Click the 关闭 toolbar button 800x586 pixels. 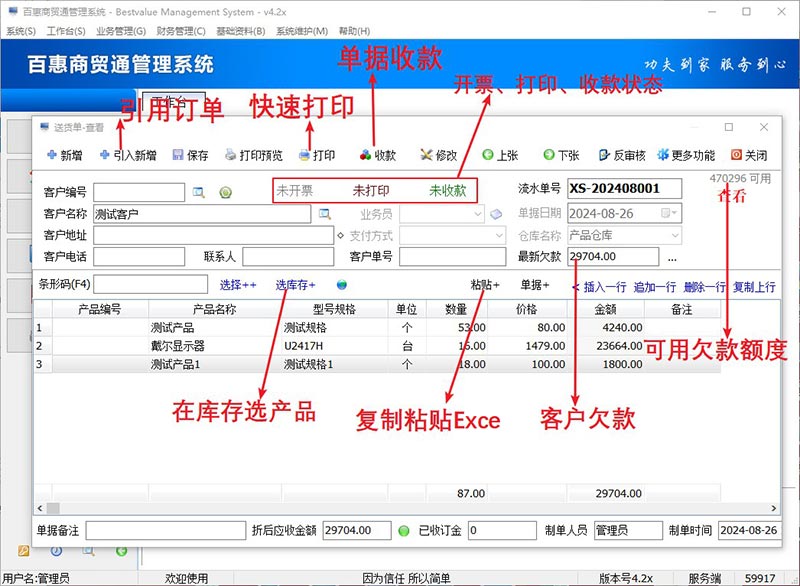[749, 155]
